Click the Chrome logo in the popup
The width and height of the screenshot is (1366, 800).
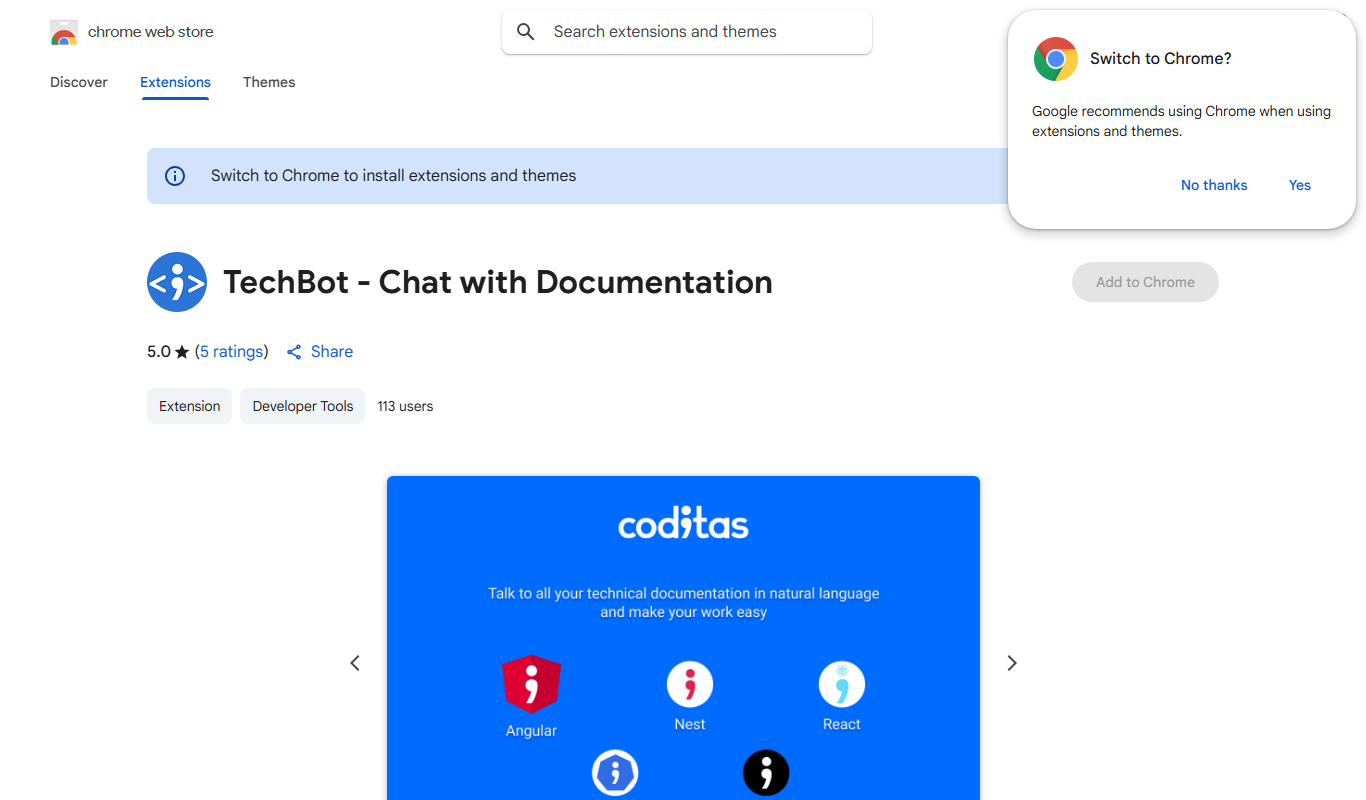coord(1056,59)
